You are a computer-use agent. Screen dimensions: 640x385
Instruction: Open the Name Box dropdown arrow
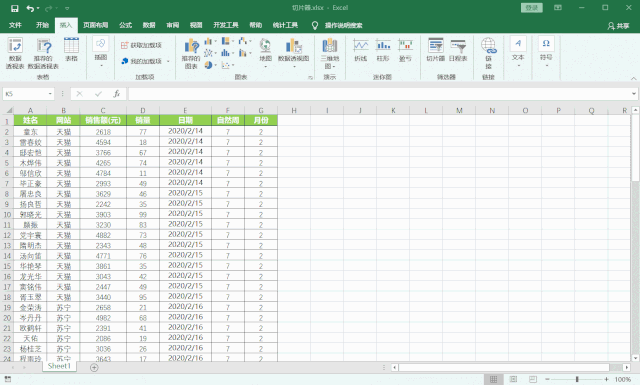click(x=50, y=94)
